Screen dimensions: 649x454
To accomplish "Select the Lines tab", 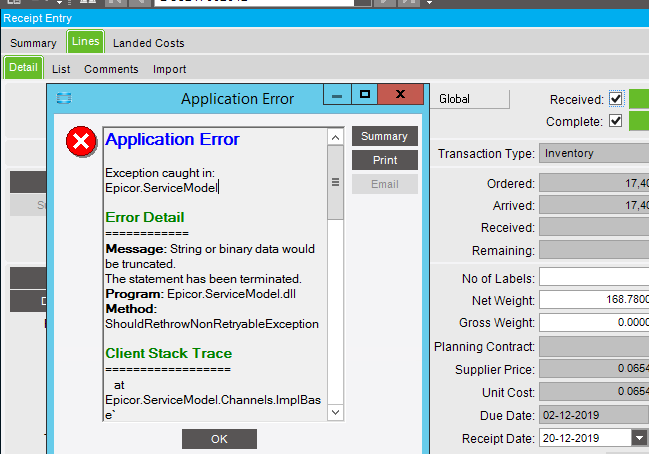I will tap(85, 41).
